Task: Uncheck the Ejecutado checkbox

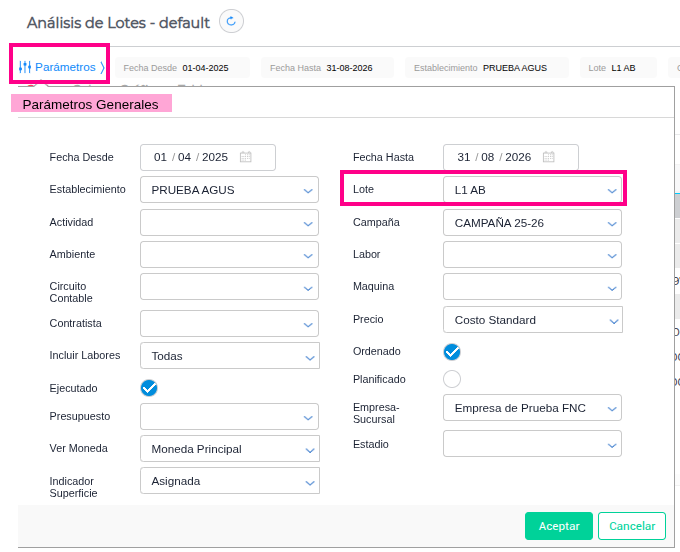Action: click(x=150, y=388)
